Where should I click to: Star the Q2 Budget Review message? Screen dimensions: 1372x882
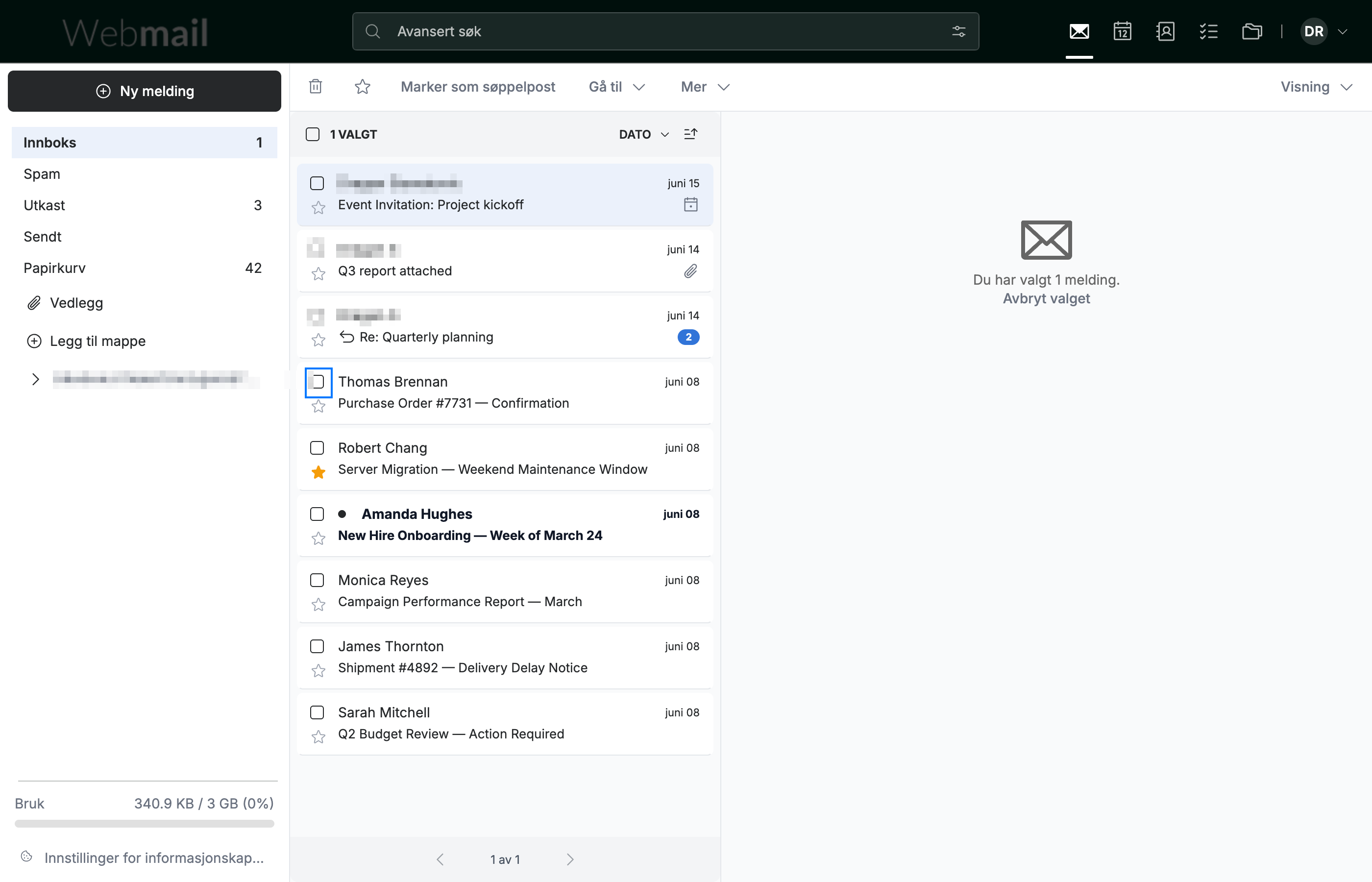318,736
